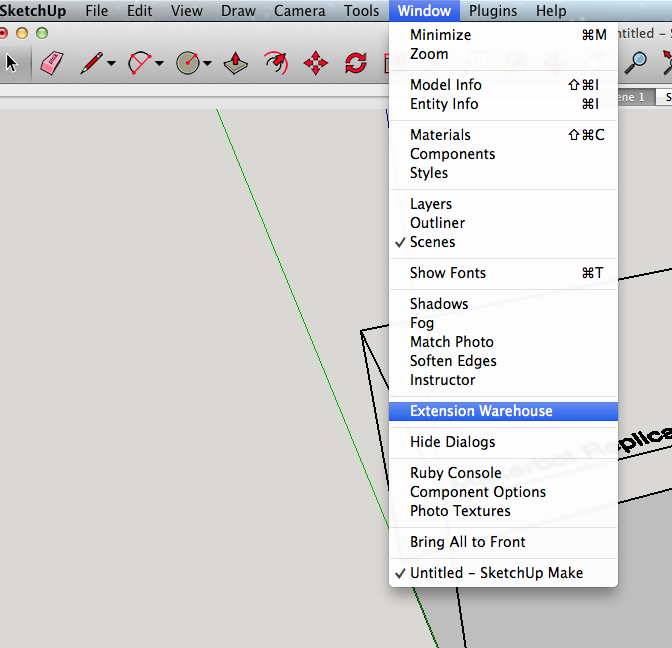Select the Move tool
This screenshot has width=672, height=648.
tap(315, 63)
